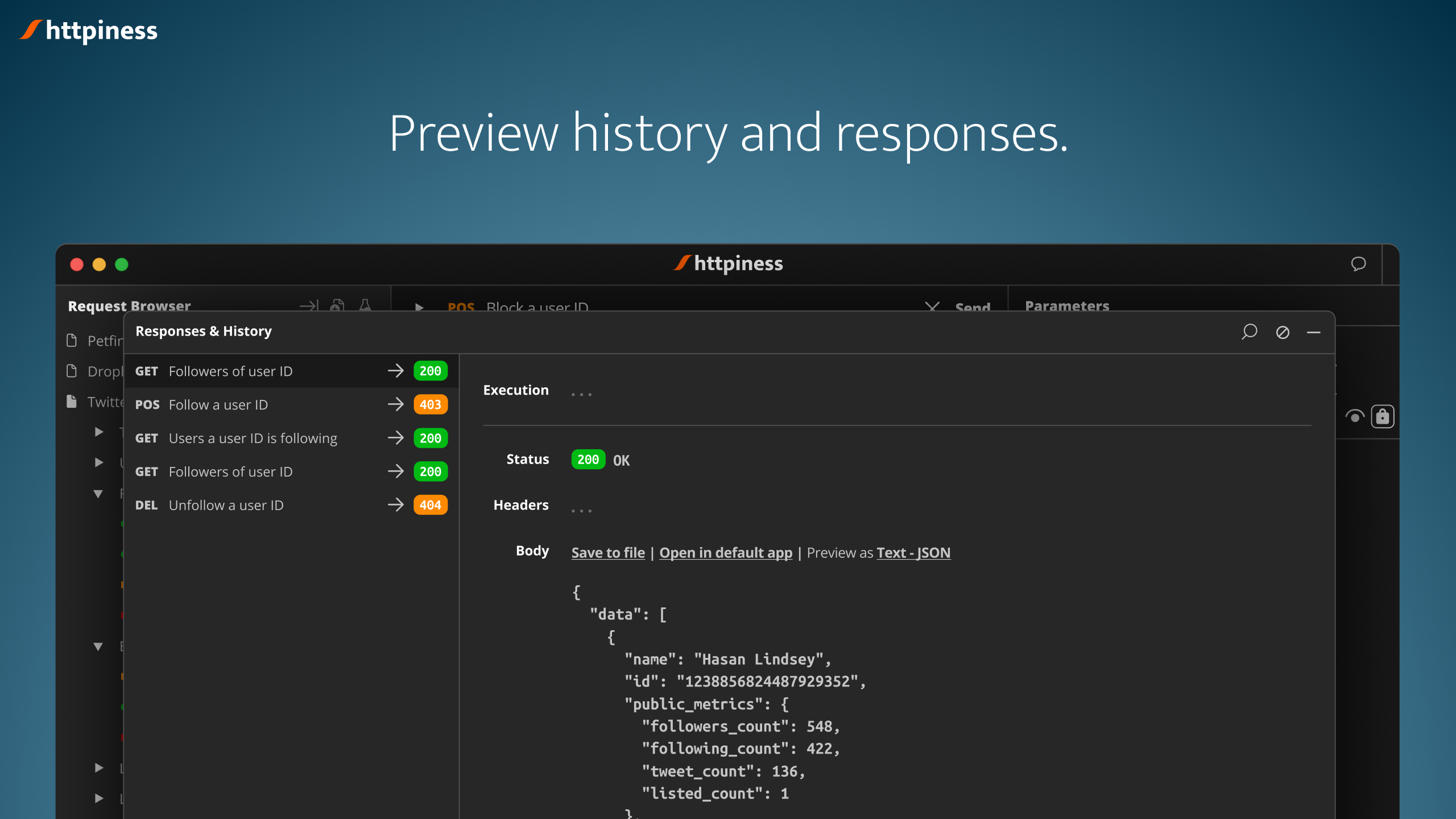Image resolution: width=1456 pixels, height=819 pixels.
Task: Open the feedback speech bubble in title bar
Action: click(1358, 264)
